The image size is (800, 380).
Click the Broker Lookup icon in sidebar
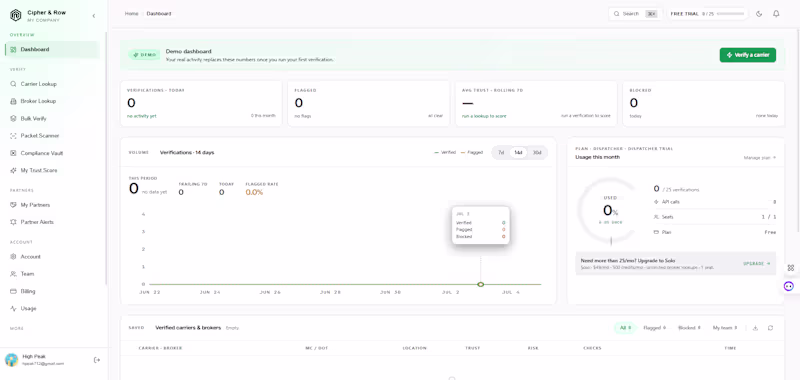pos(13,102)
